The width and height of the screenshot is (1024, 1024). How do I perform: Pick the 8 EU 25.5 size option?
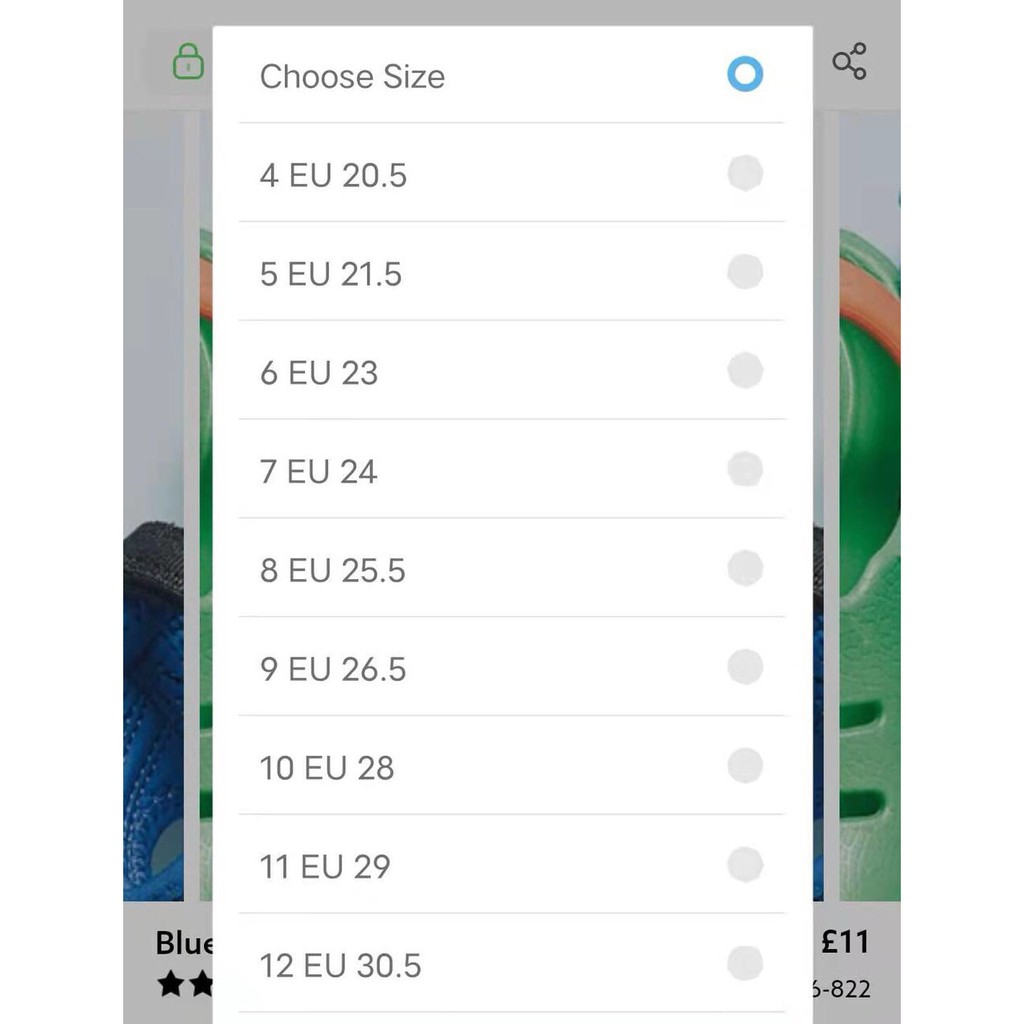[332, 570]
